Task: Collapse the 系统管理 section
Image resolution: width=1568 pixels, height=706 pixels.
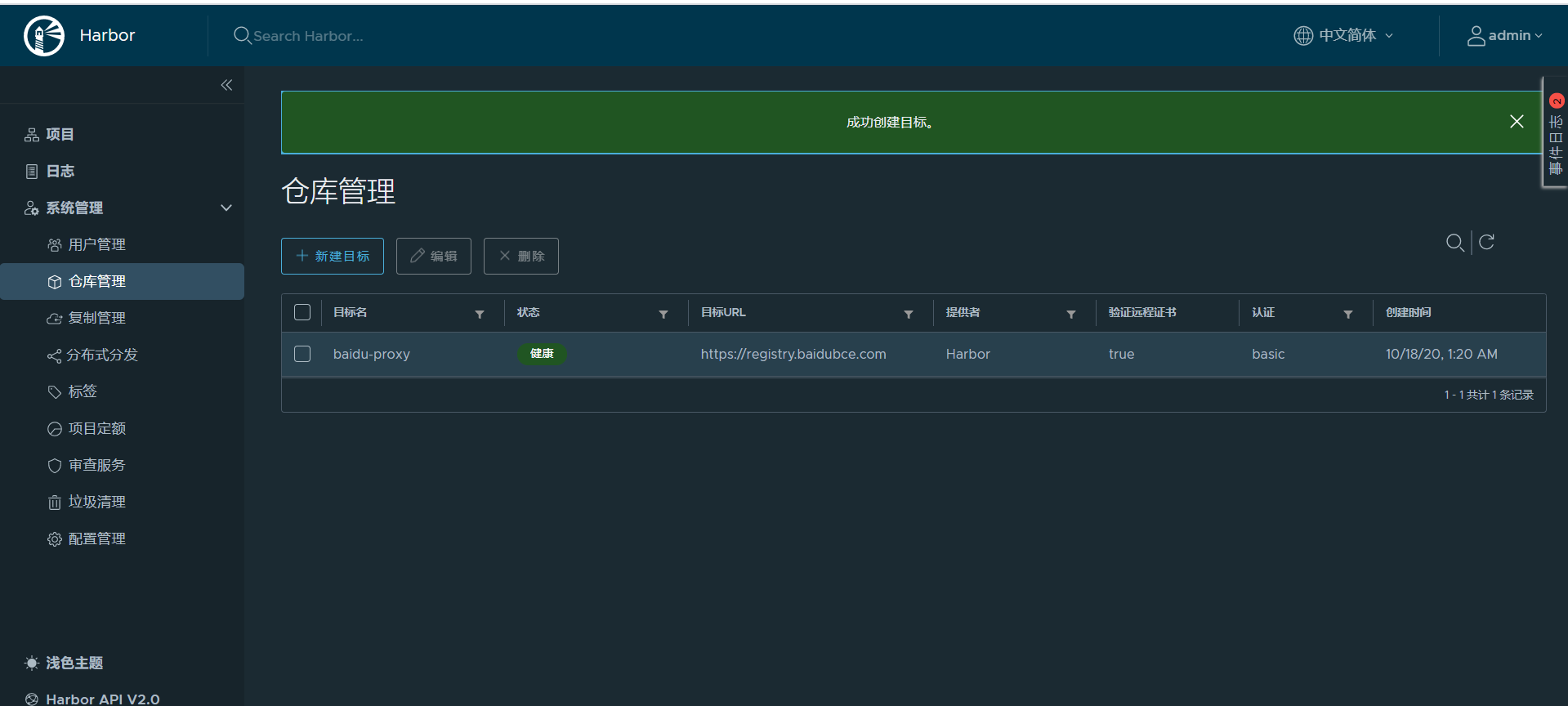Action: pyautogui.click(x=226, y=208)
